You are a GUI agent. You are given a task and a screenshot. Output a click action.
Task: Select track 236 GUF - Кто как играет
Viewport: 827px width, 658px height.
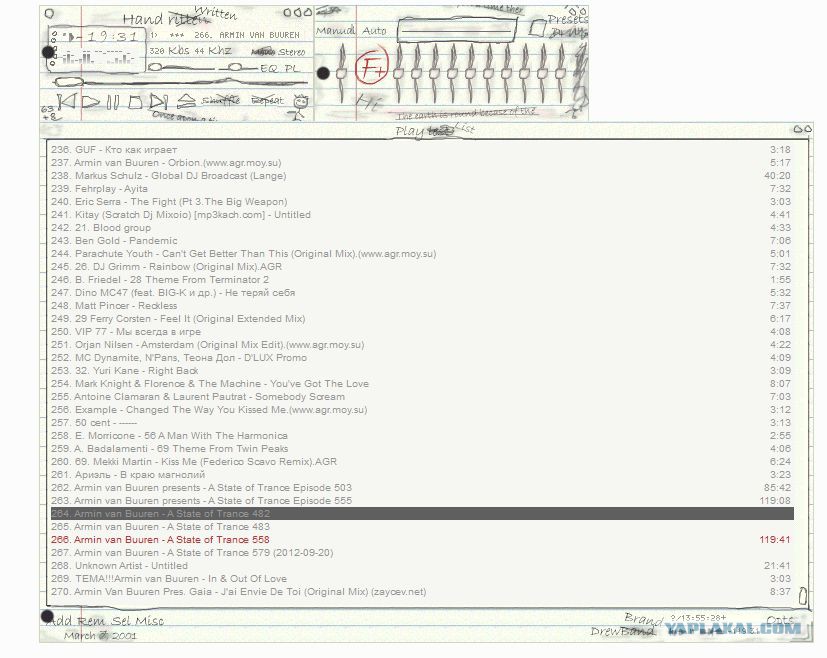click(422, 150)
